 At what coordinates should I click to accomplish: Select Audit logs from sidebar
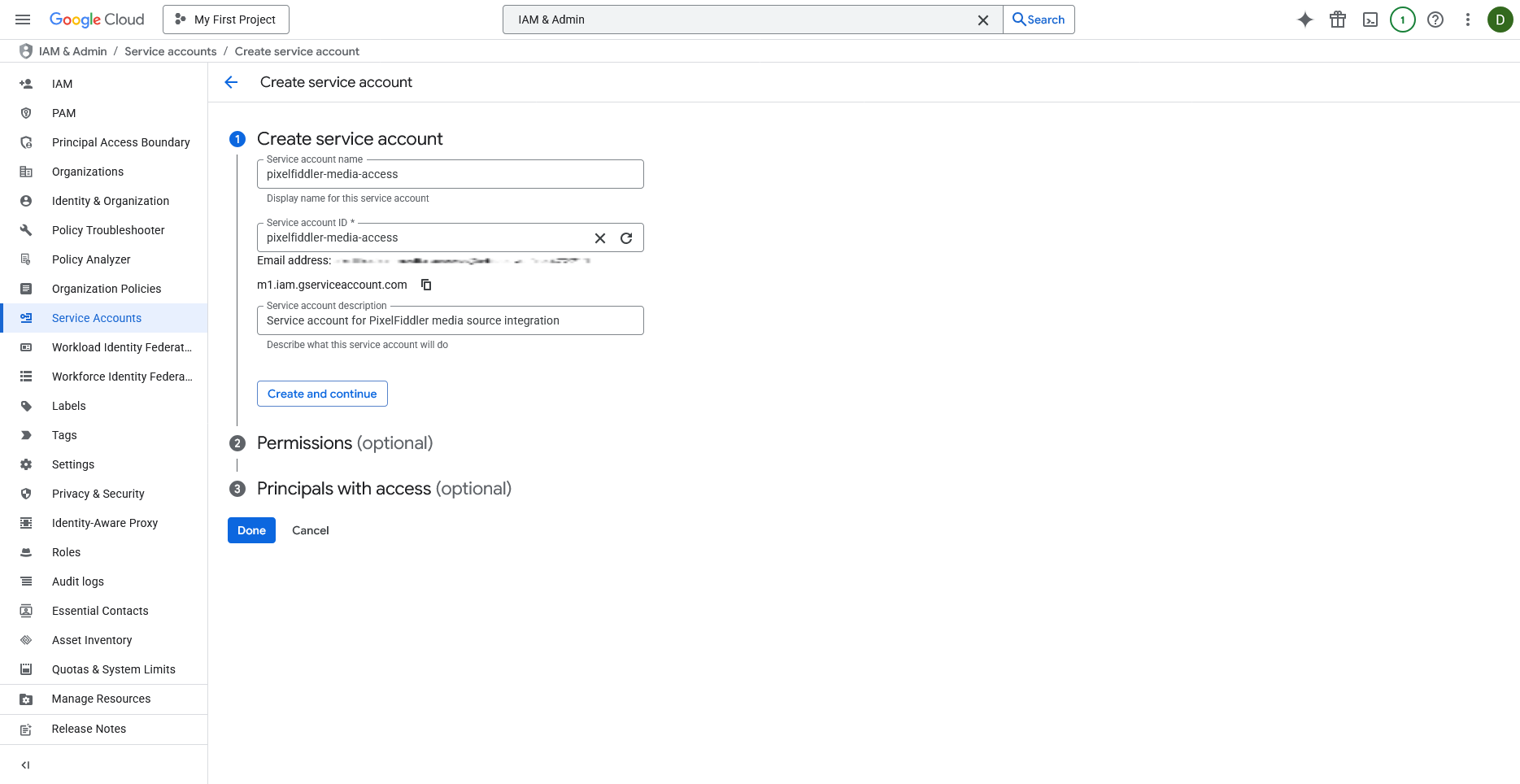[x=77, y=581]
